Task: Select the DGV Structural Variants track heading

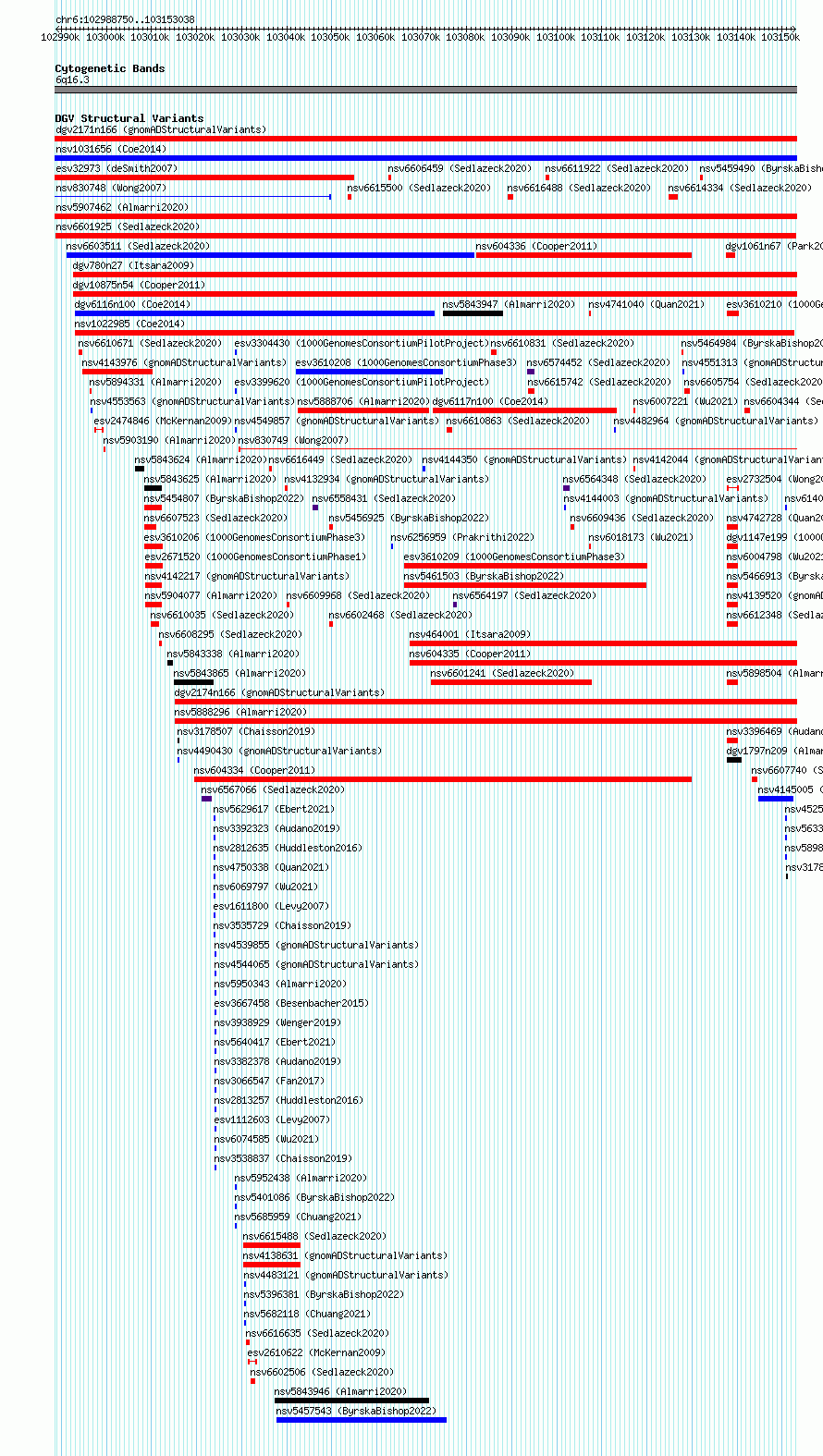Action: point(129,118)
